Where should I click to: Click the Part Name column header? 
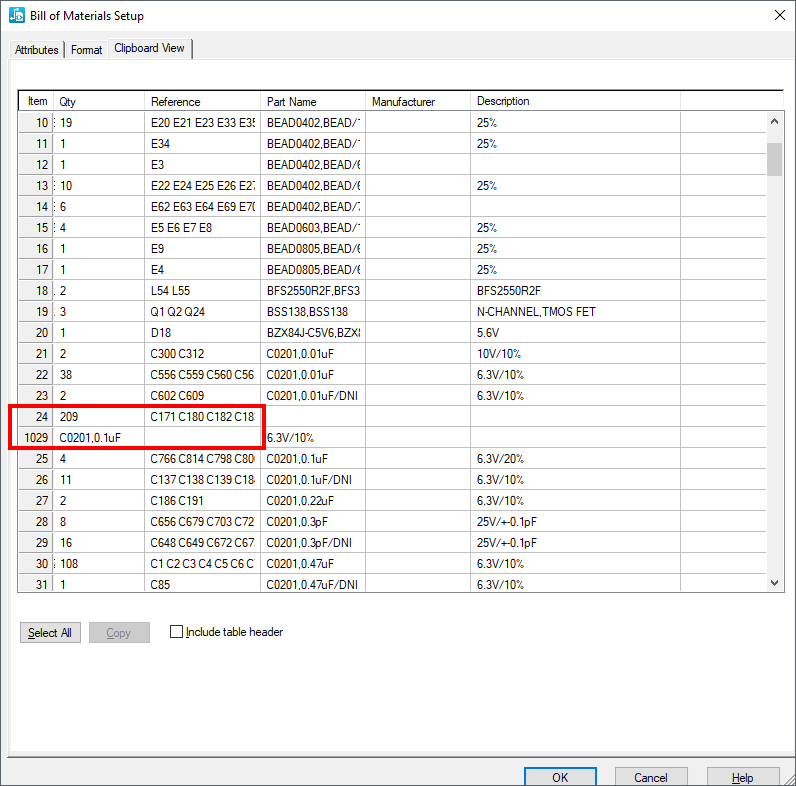coord(291,101)
